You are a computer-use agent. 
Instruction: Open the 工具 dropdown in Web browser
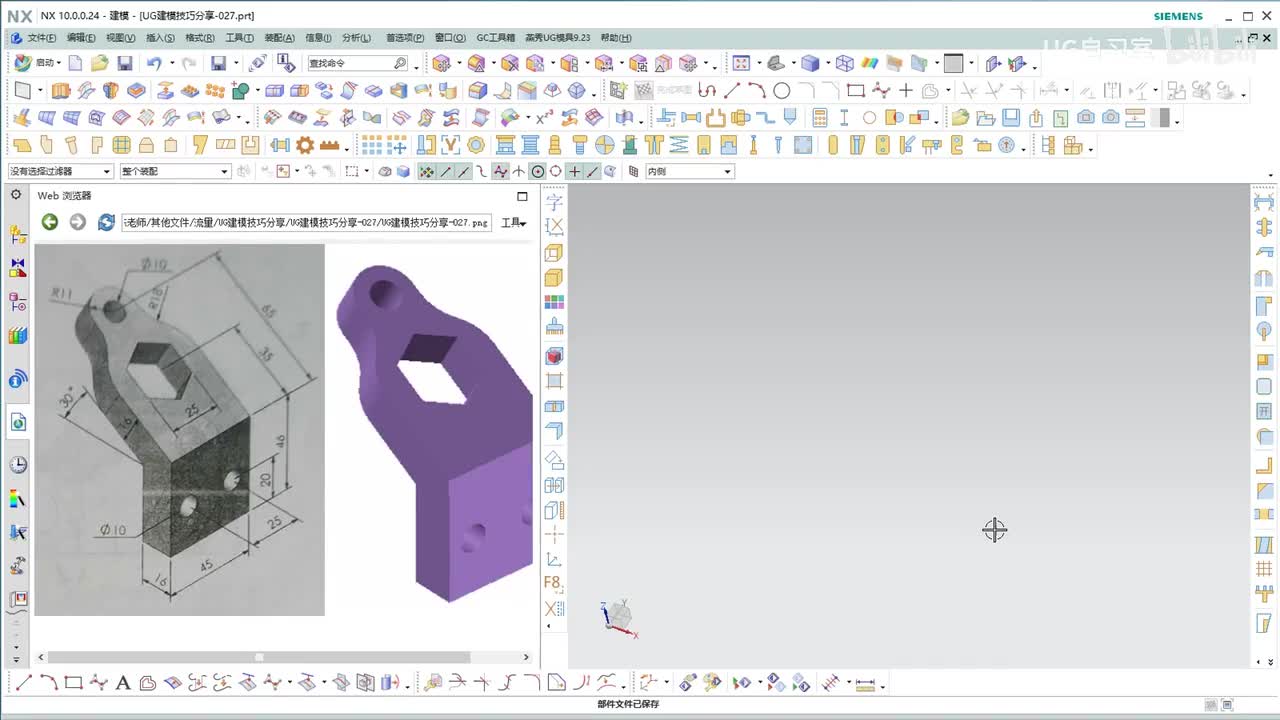(513, 223)
